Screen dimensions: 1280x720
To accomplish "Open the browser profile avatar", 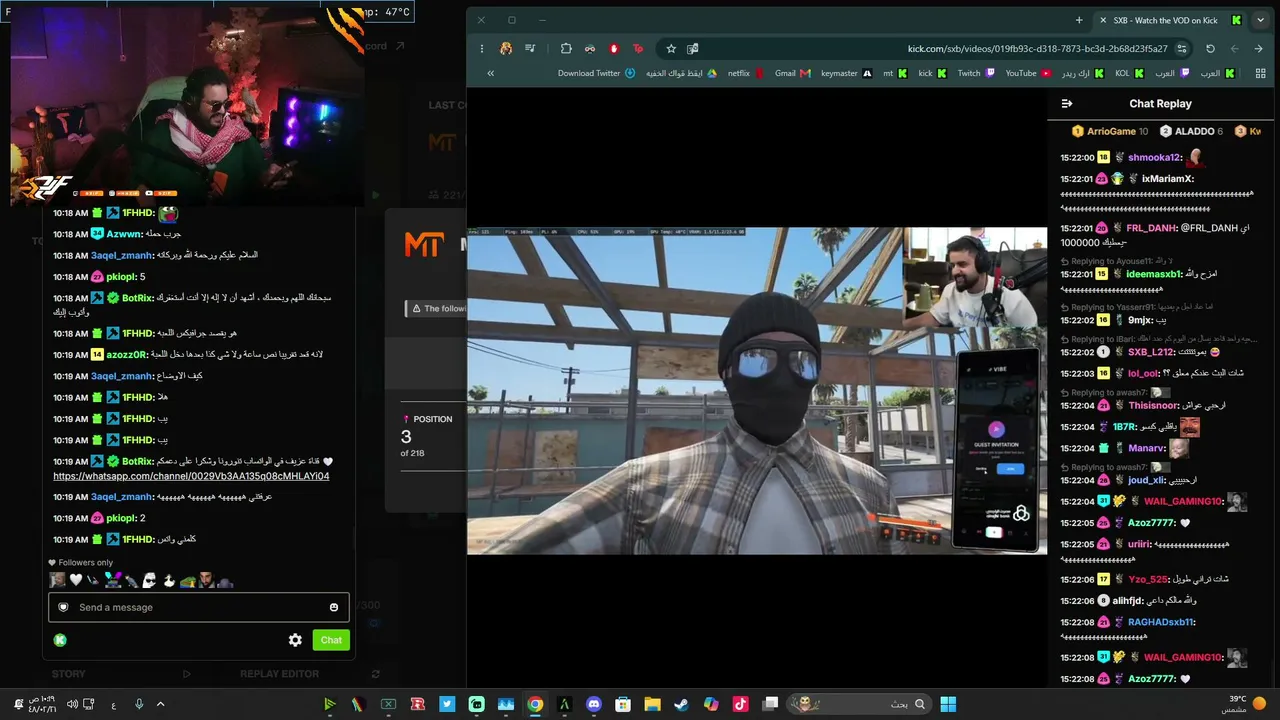I will pyautogui.click(x=506, y=48).
